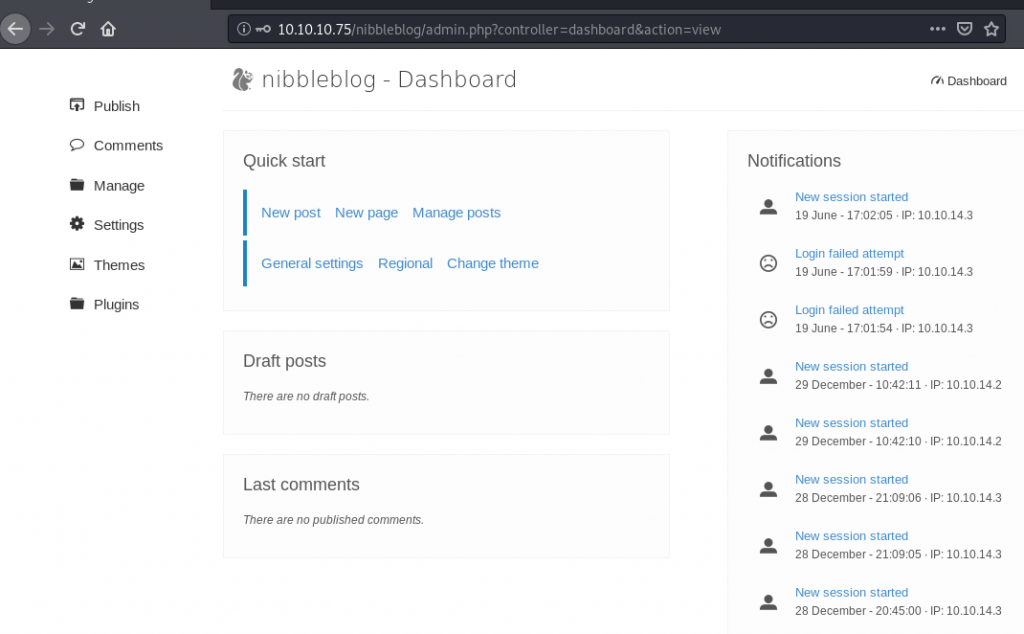Click the Notifications heading

[794, 161]
